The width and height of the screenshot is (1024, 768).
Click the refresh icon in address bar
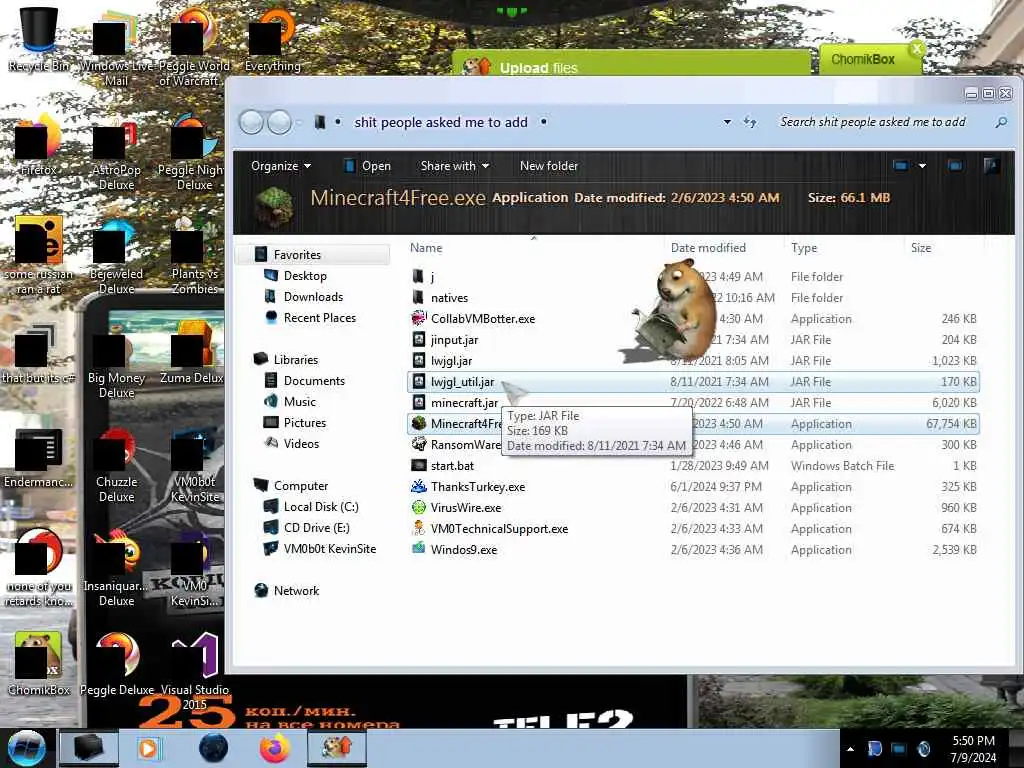750,122
